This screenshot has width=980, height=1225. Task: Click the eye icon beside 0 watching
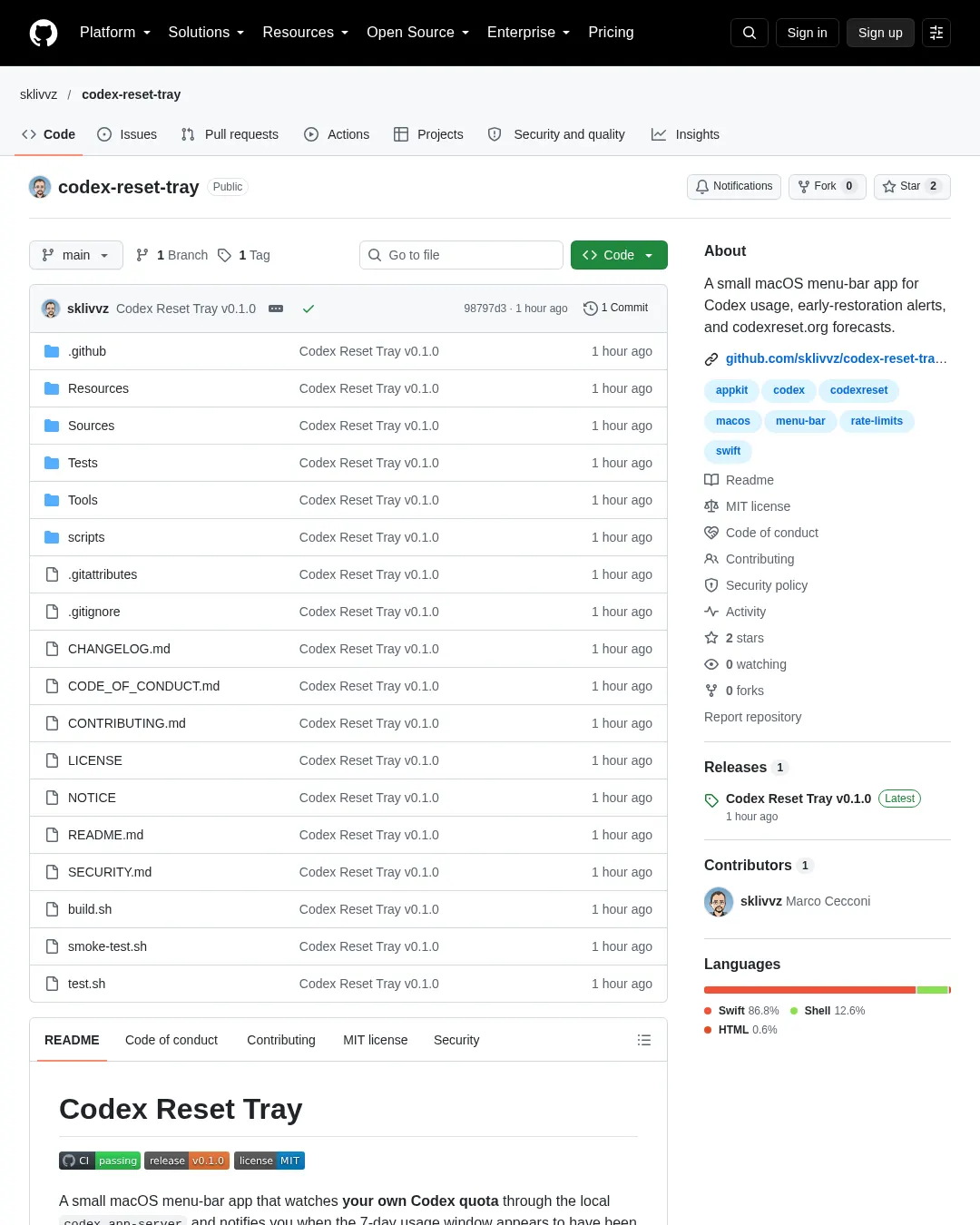click(x=711, y=664)
